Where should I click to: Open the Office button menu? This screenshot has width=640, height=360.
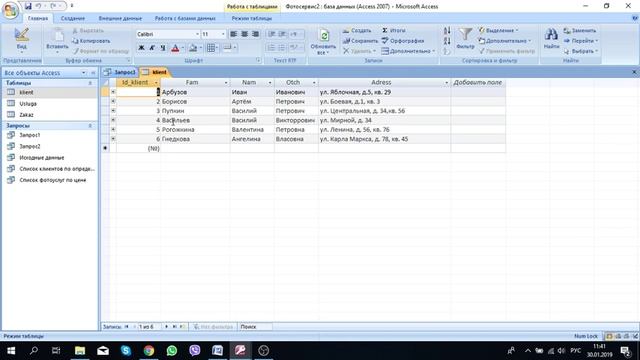pyautogui.click(x=10, y=10)
